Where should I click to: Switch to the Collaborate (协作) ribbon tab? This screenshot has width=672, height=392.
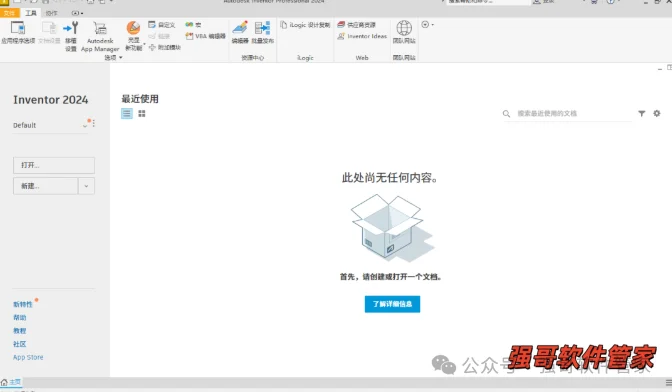[x=51, y=13]
